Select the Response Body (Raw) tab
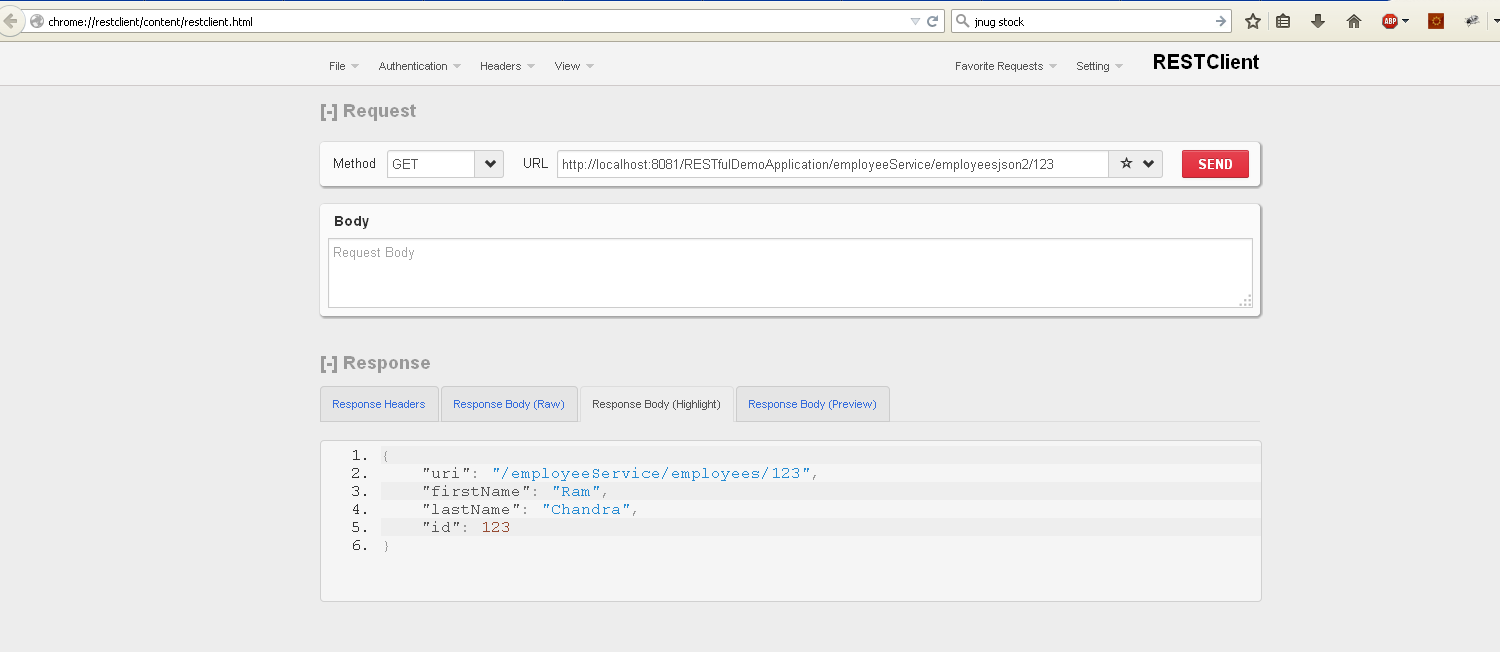This screenshot has height=652, width=1500. pos(509,403)
